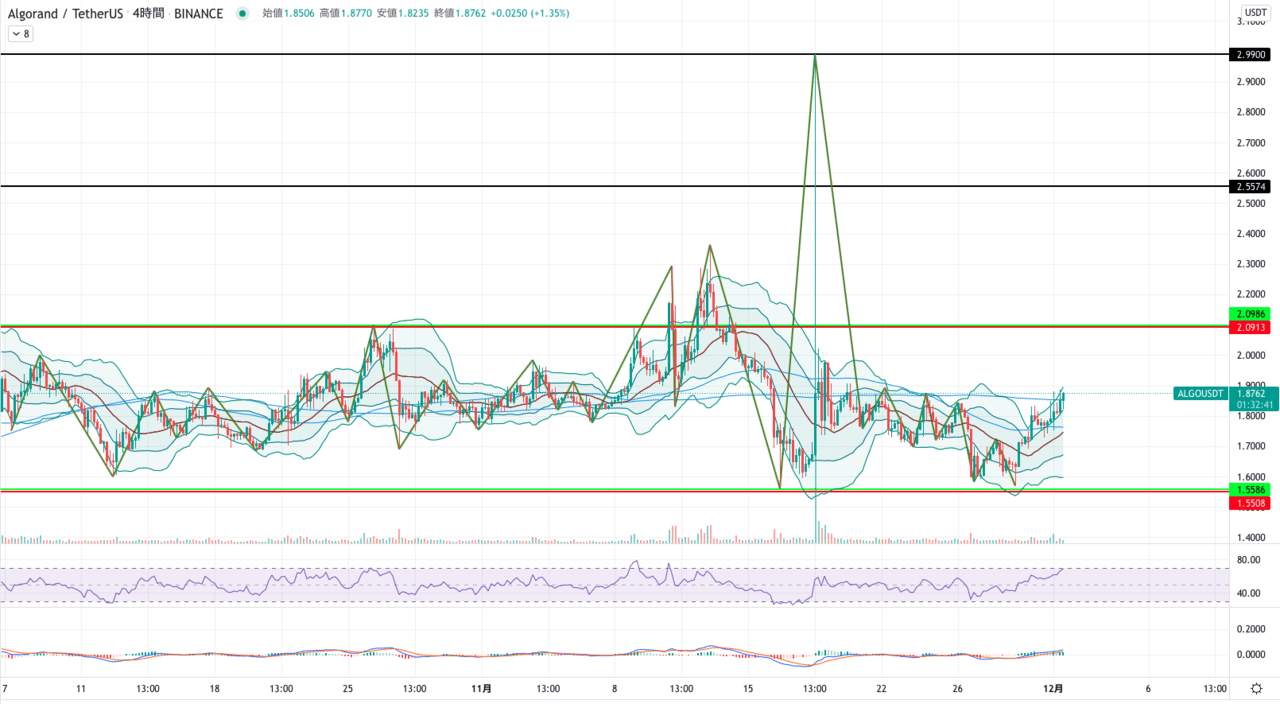
Task: Click the BINANCE exchange label
Action: coord(198,14)
